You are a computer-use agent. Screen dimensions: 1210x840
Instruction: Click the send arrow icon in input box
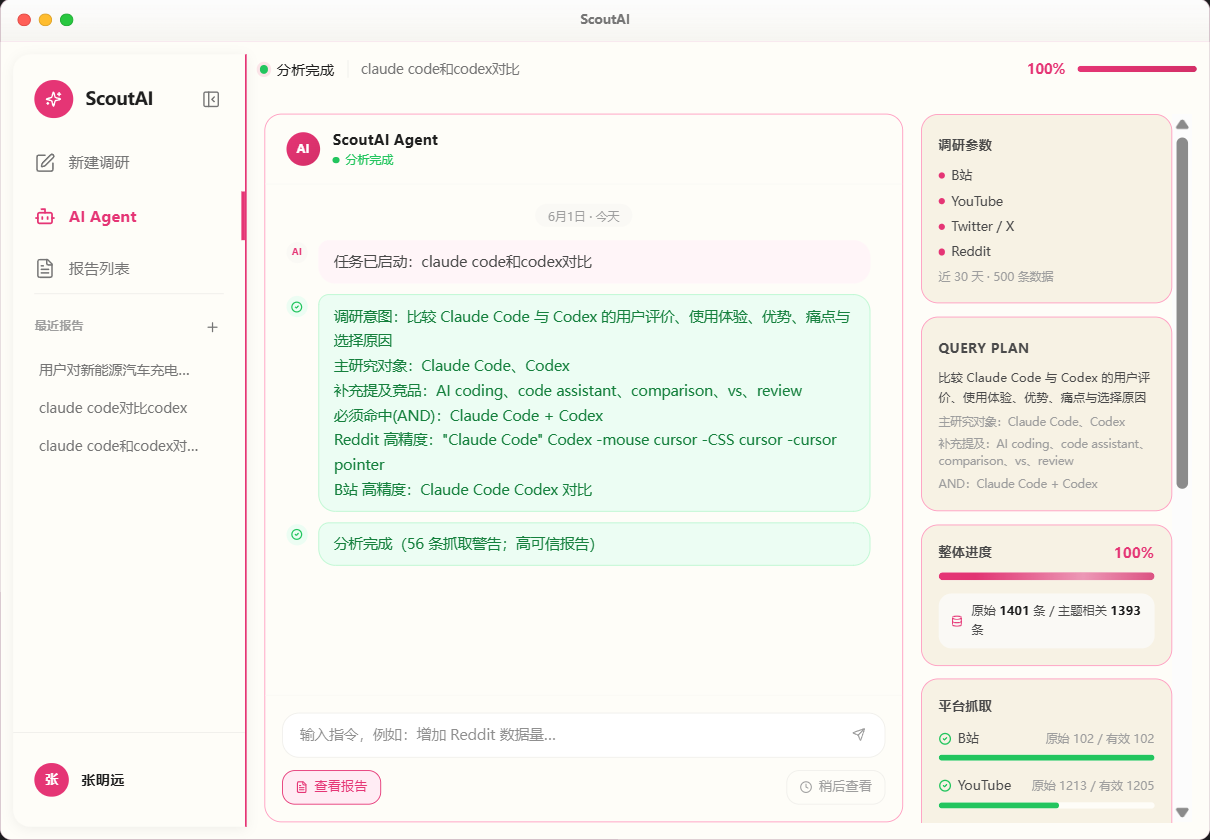tap(859, 734)
